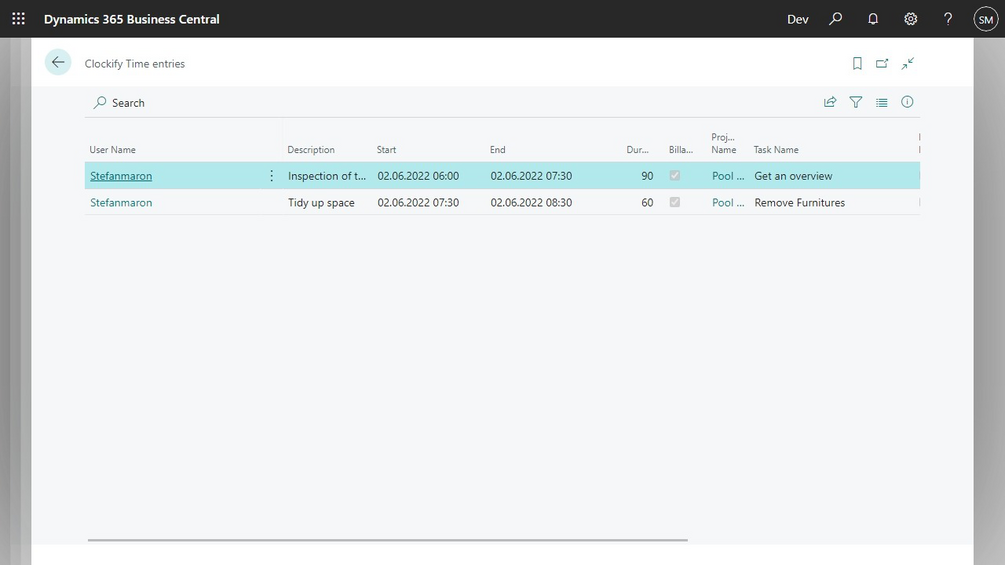
Task: Select the duration value 90
Action: [x=647, y=176]
